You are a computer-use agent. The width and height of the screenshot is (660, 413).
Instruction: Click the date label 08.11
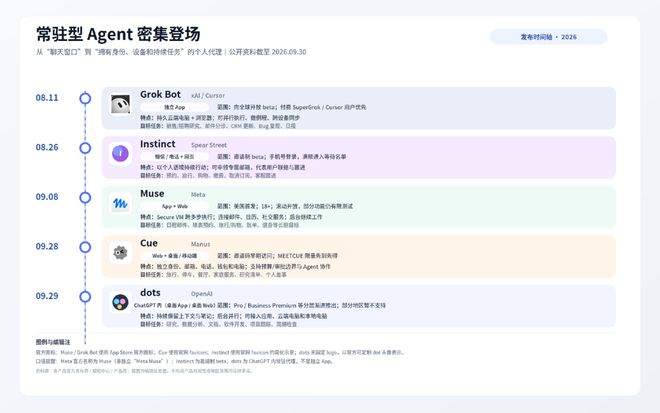[47, 98]
